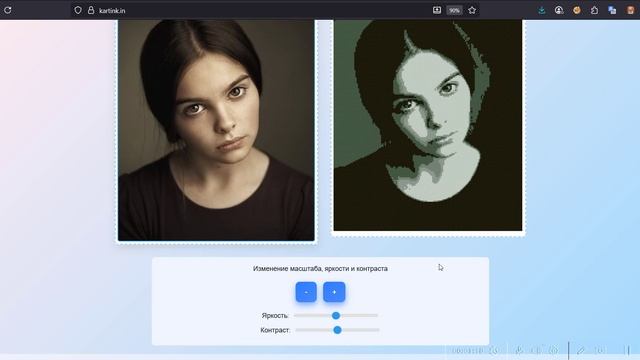Toggle reader or picture view icon in address bar
The height and width of the screenshot is (360, 640).
tap(437, 10)
